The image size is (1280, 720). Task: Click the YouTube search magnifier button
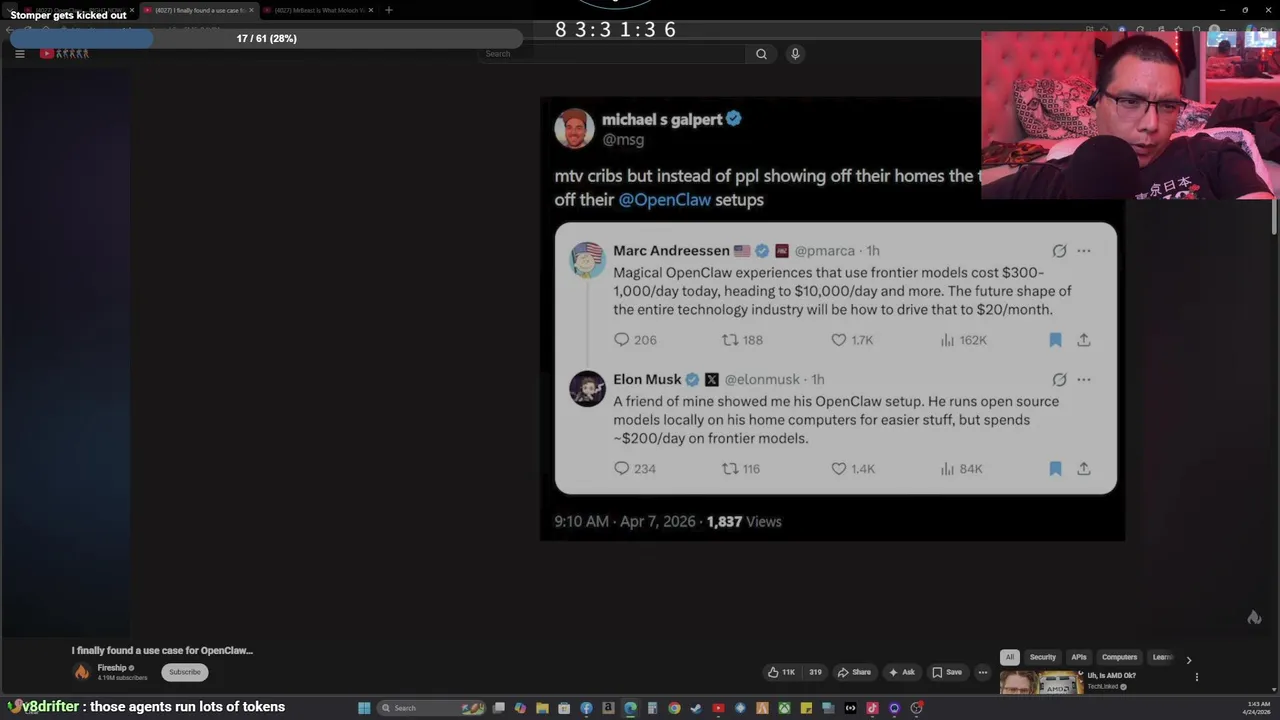click(x=761, y=54)
